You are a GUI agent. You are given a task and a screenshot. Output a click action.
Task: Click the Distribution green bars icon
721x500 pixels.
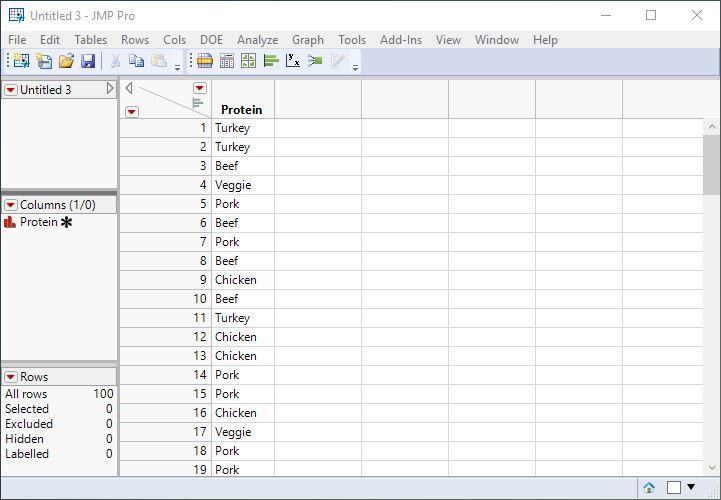271,61
